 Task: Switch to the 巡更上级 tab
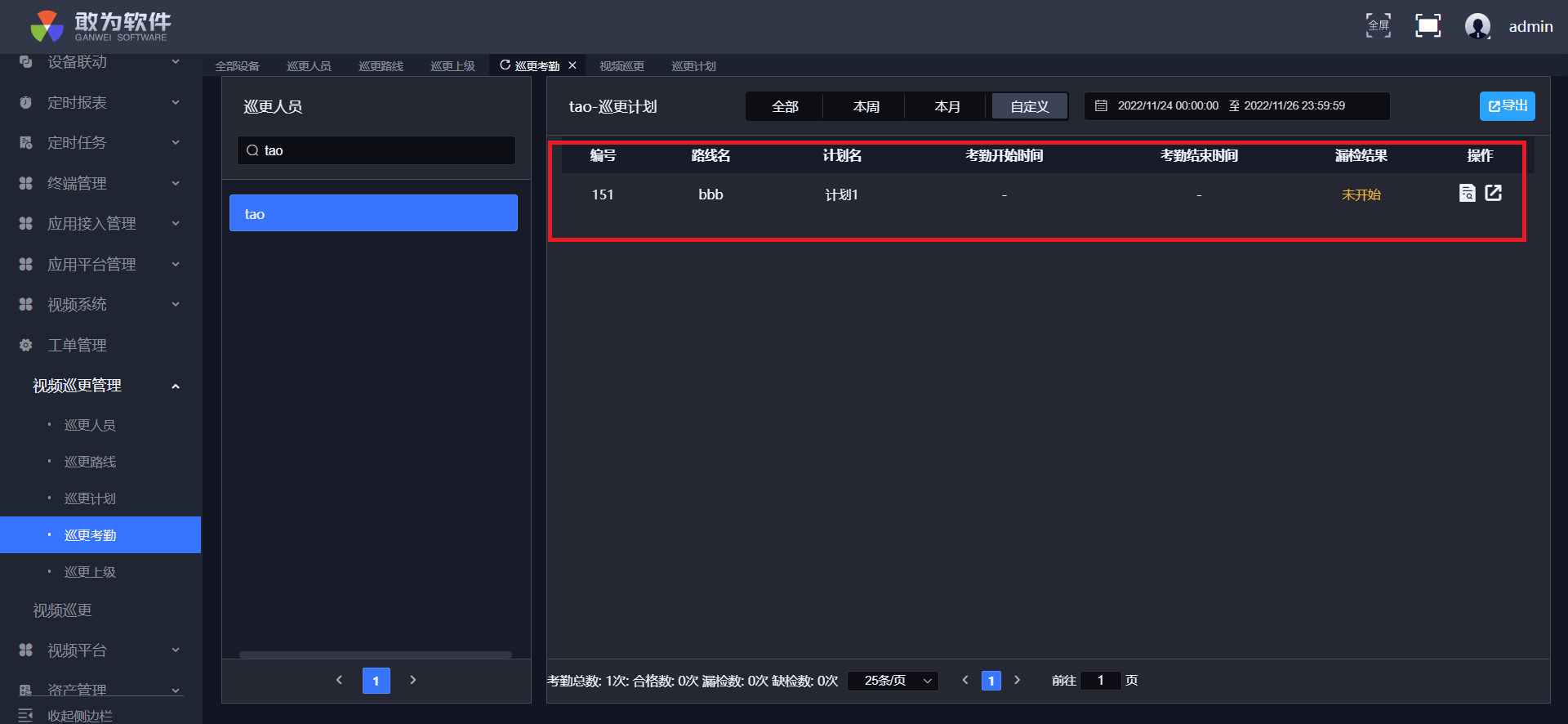point(452,66)
